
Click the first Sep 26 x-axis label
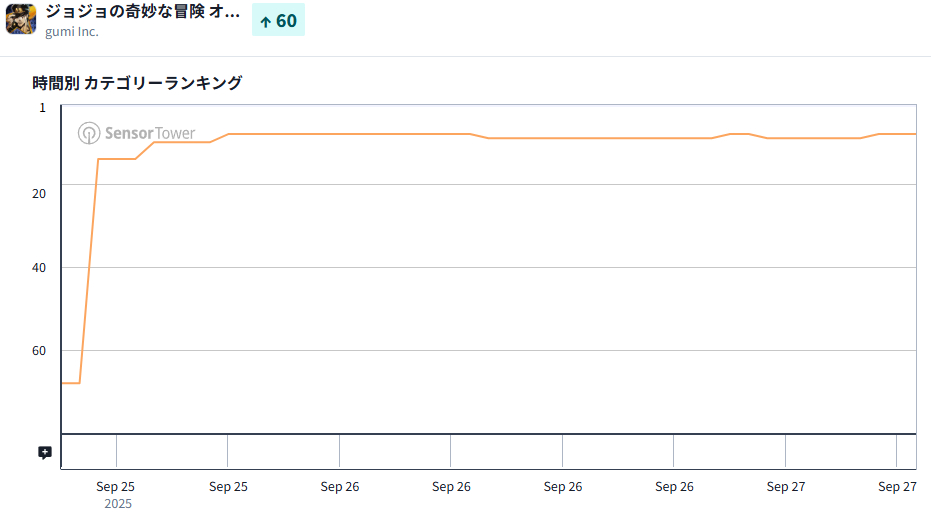click(340, 487)
